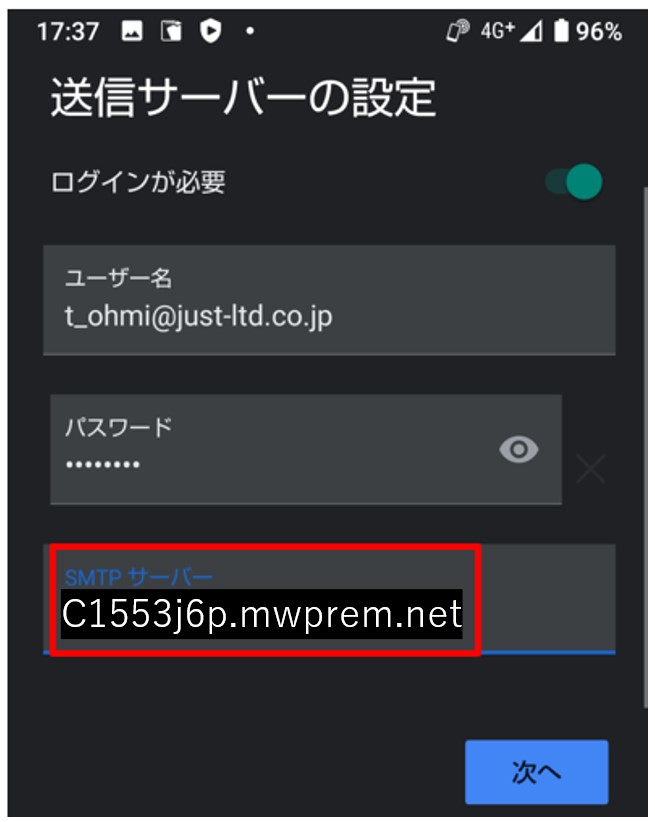
Task: Open the image notification icon in status bar
Action: click(132, 31)
